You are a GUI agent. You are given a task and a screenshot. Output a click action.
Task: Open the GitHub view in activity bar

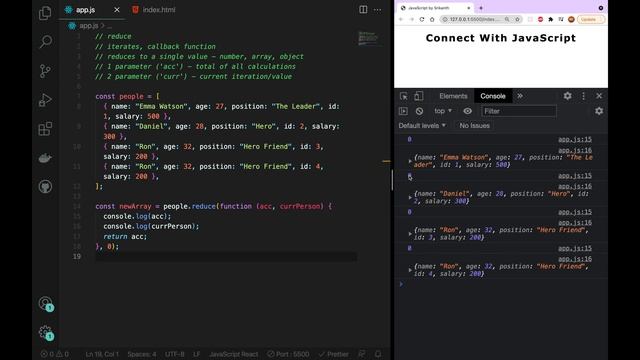pyautogui.click(x=45, y=187)
